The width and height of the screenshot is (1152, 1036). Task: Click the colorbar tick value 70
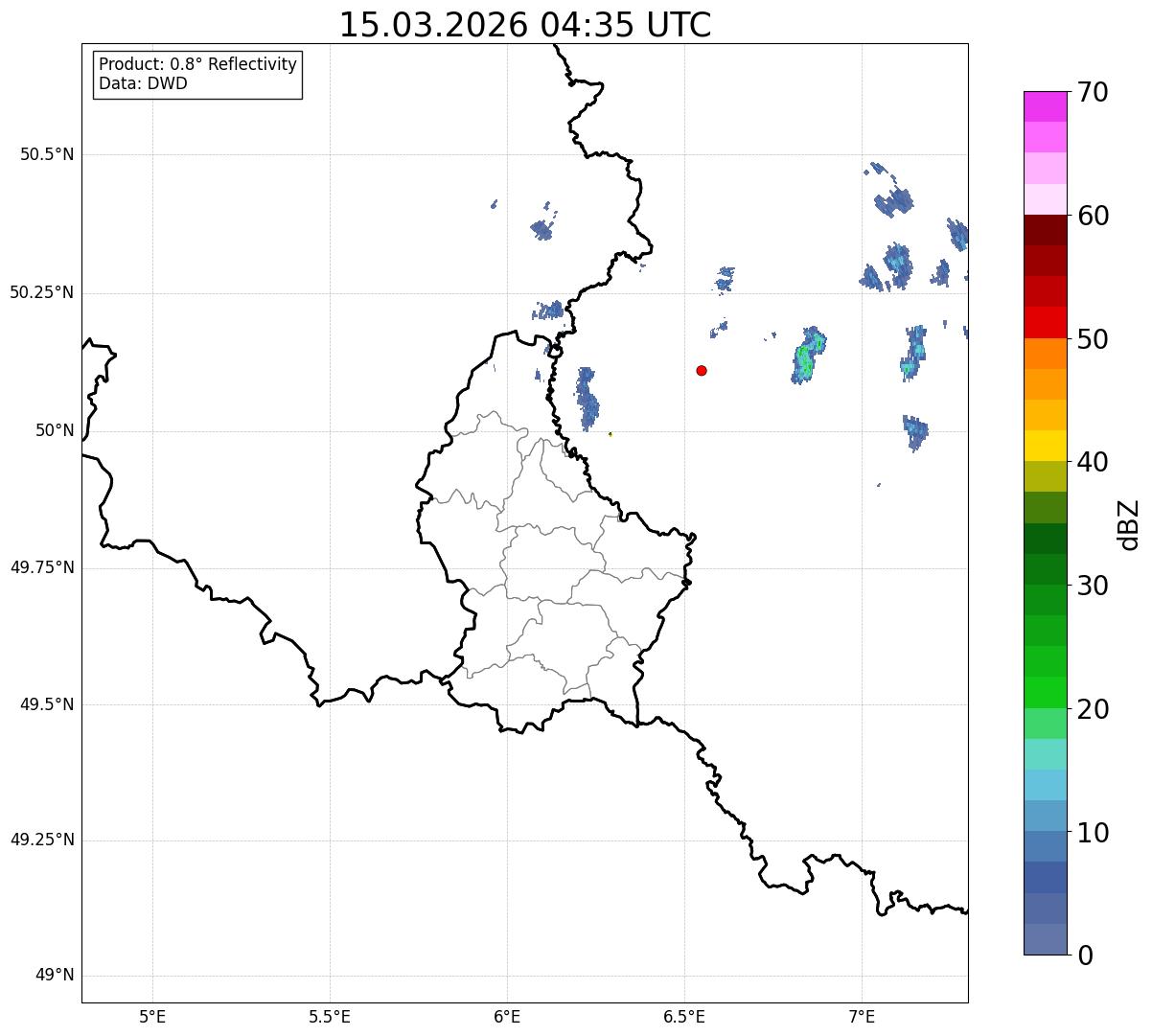(x=1093, y=92)
